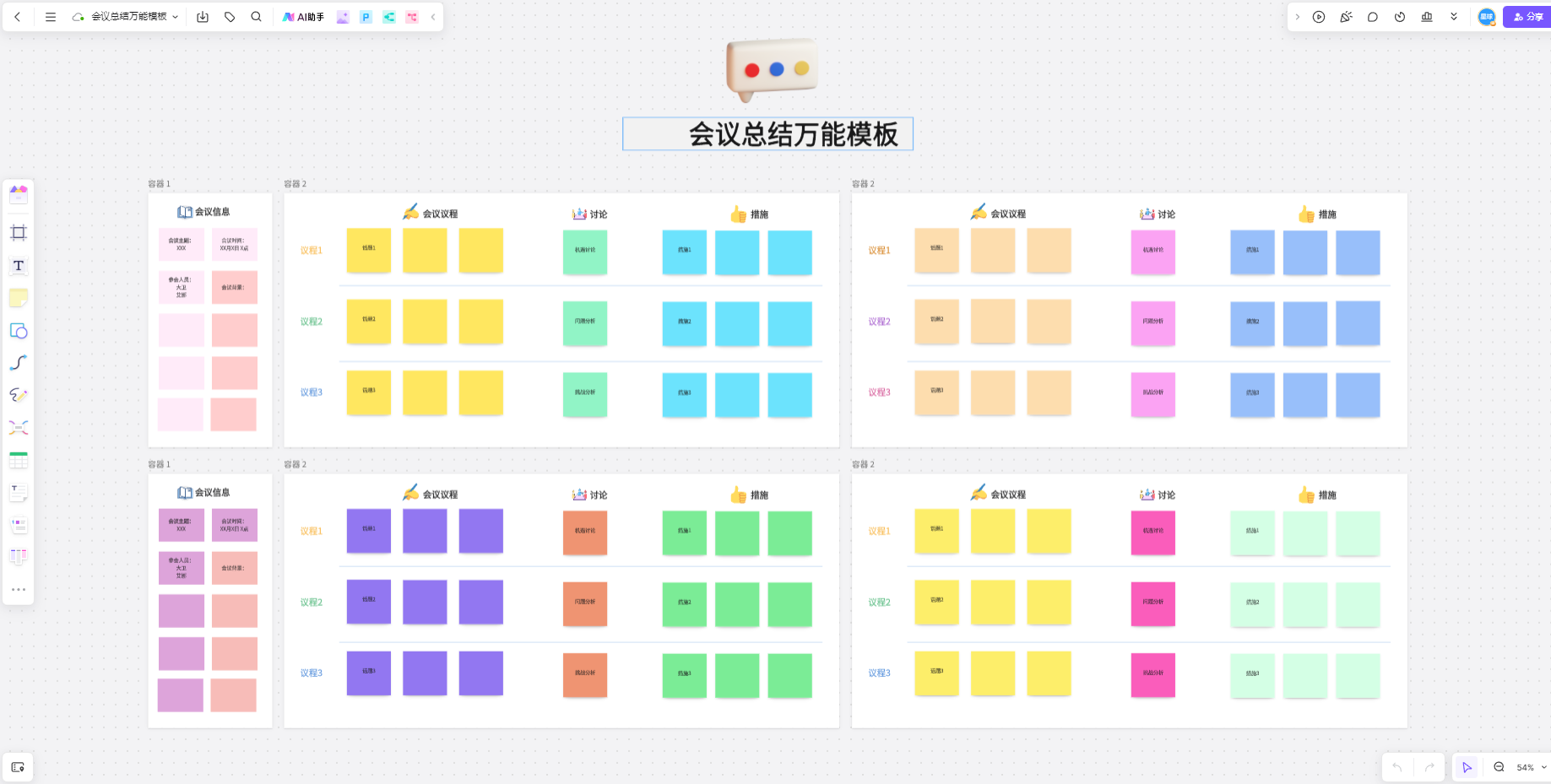1551x784 pixels.
Task: Select the shapes tool
Action: coord(19,331)
